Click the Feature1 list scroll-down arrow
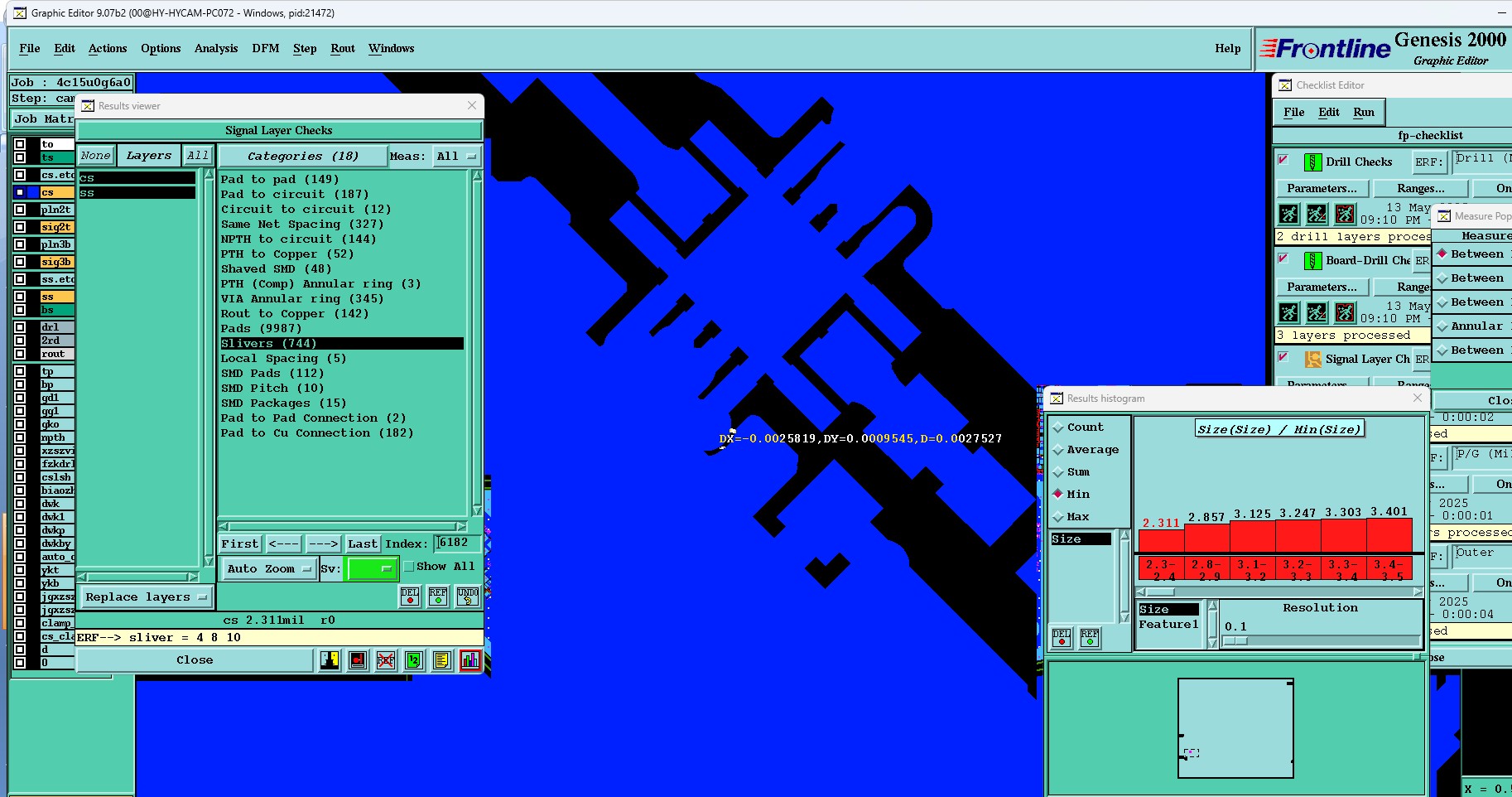 1212,643
